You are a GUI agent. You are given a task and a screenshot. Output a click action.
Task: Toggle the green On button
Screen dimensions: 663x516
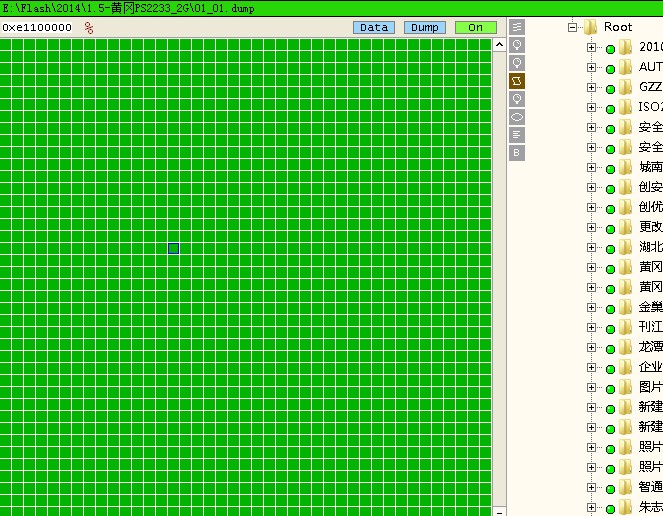476,27
